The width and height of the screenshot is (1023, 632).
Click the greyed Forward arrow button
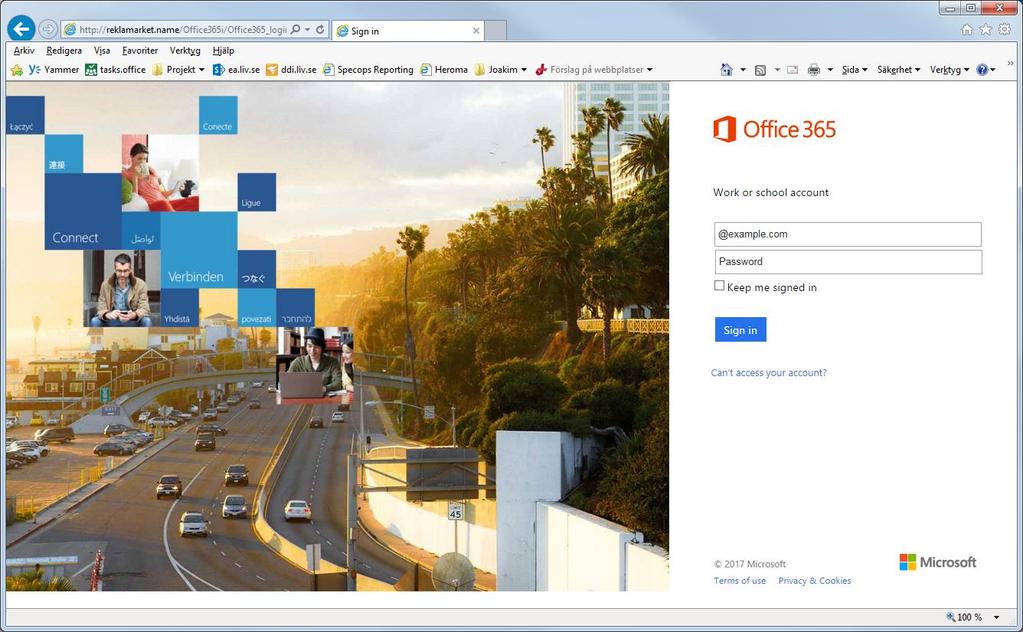[x=48, y=29]
